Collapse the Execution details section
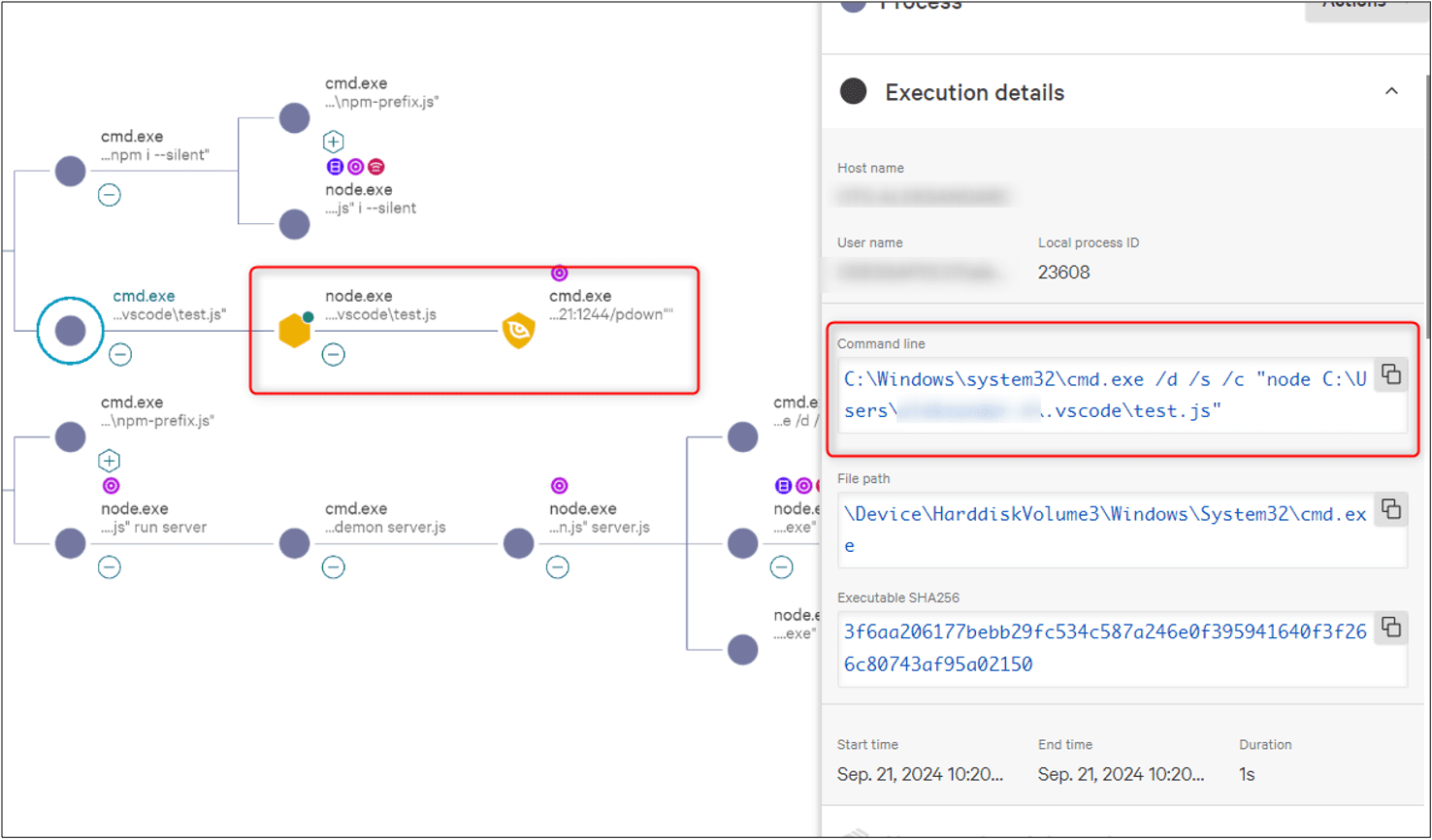1432x840 pixels. tap(1391, 91)
